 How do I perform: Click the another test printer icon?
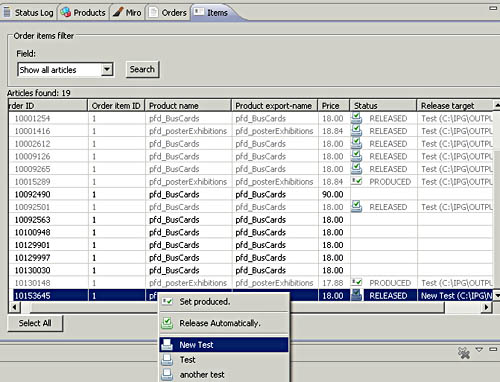click(x=167, y=374)
